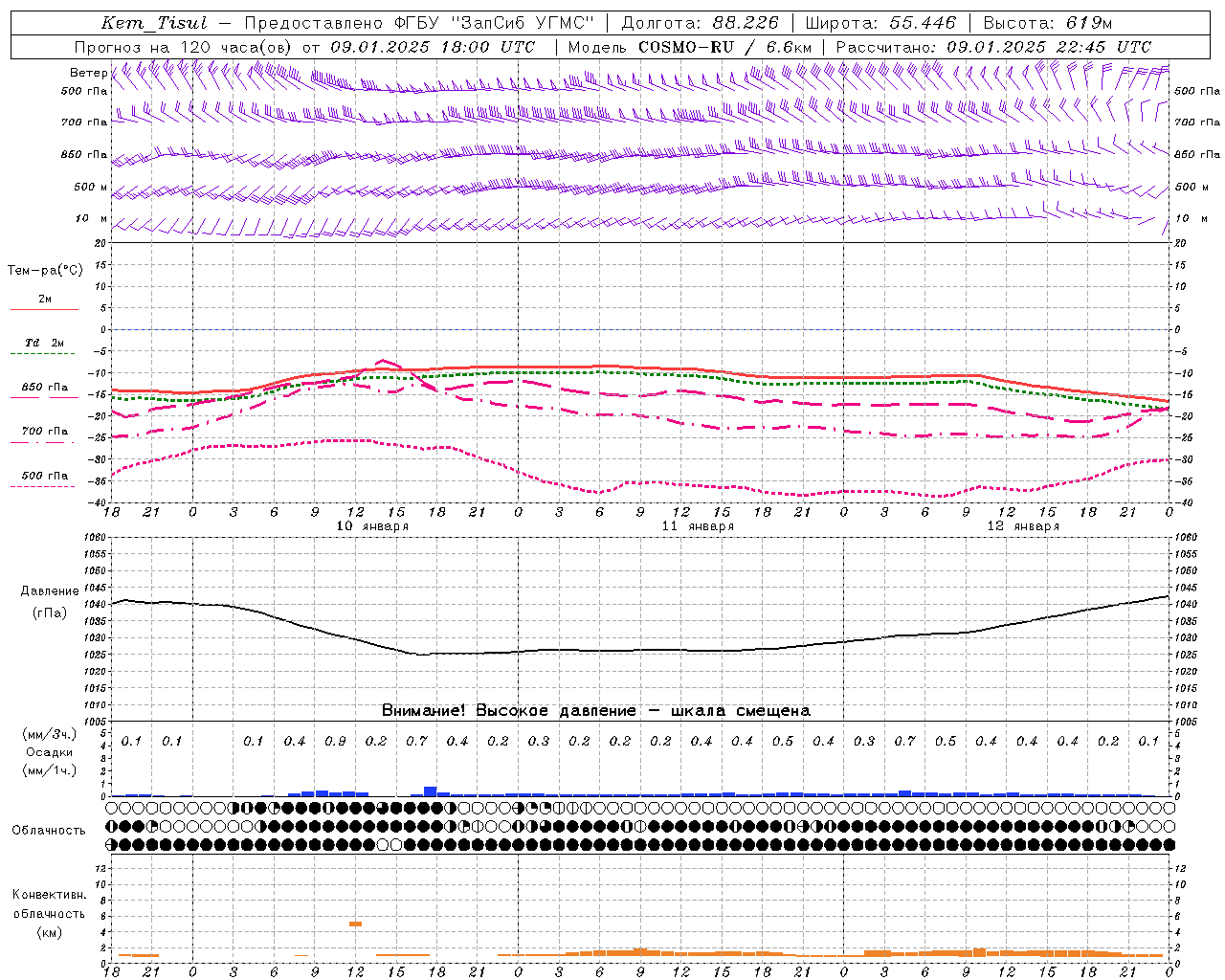Image resolution: width=1225 pixels, height=980 pixels.
Task: Click the 11 января date label
Action: pyautogui.click(x=698, y=526)
